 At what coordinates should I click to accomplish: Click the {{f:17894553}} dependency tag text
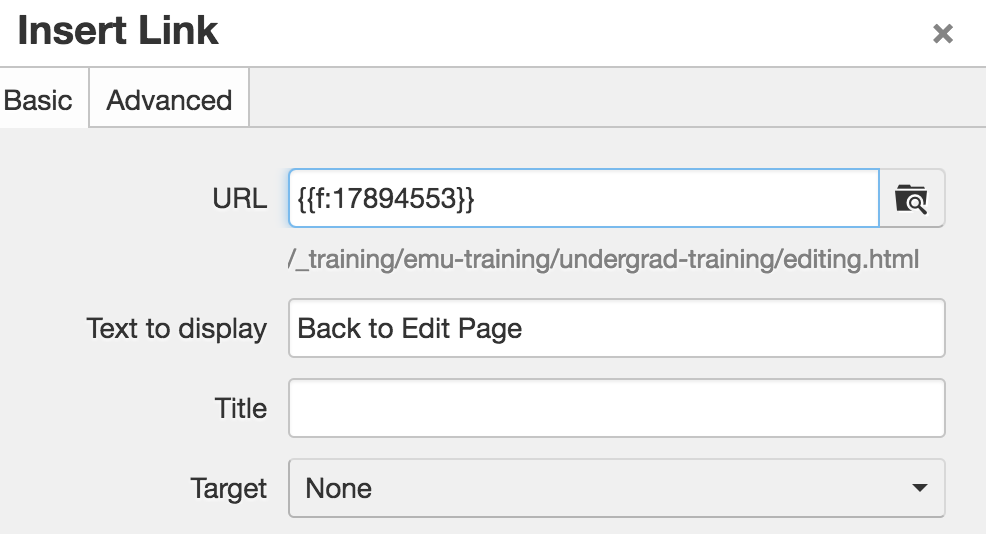point(386,198)
